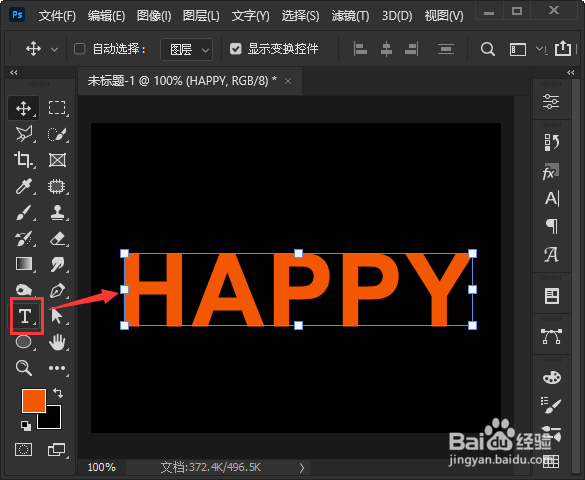Viewport: 585px width, 480px height.
Task: Open the 文字(Y) menu
Action: tap(250, 16)
